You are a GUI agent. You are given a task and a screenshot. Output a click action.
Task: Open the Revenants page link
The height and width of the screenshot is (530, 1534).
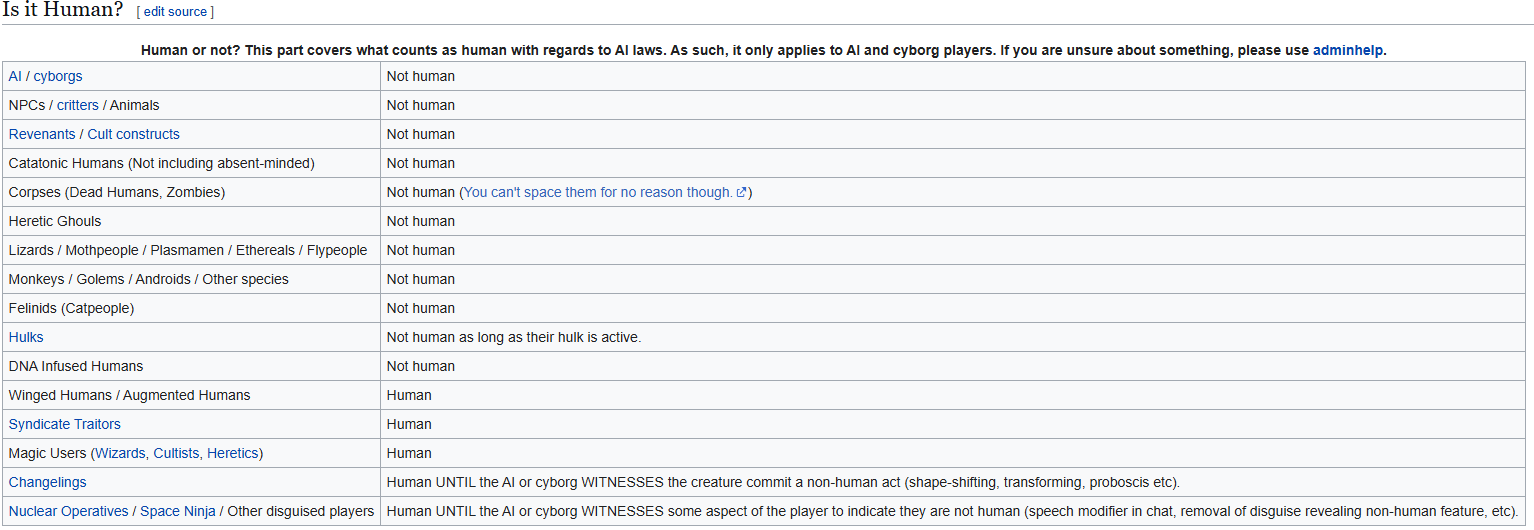coord(42,134)
